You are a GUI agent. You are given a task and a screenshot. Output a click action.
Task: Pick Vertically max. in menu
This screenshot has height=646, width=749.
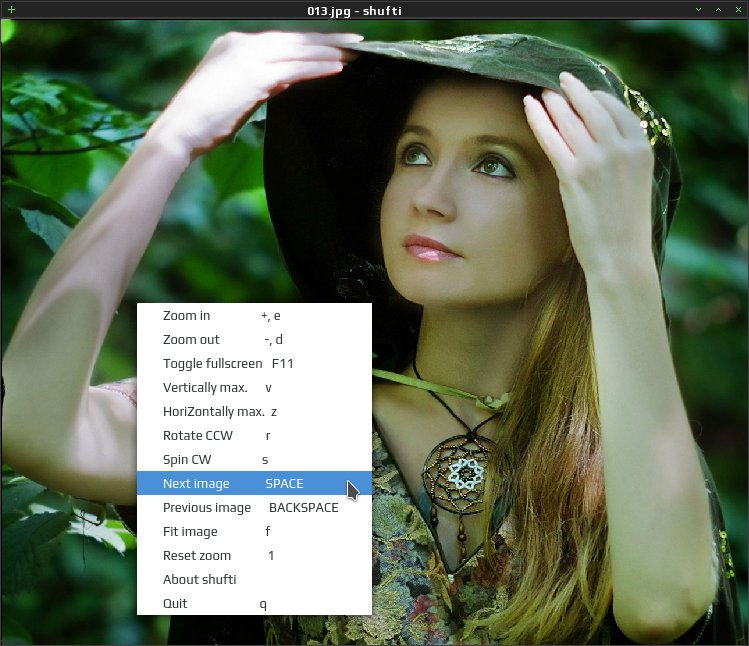254,388
